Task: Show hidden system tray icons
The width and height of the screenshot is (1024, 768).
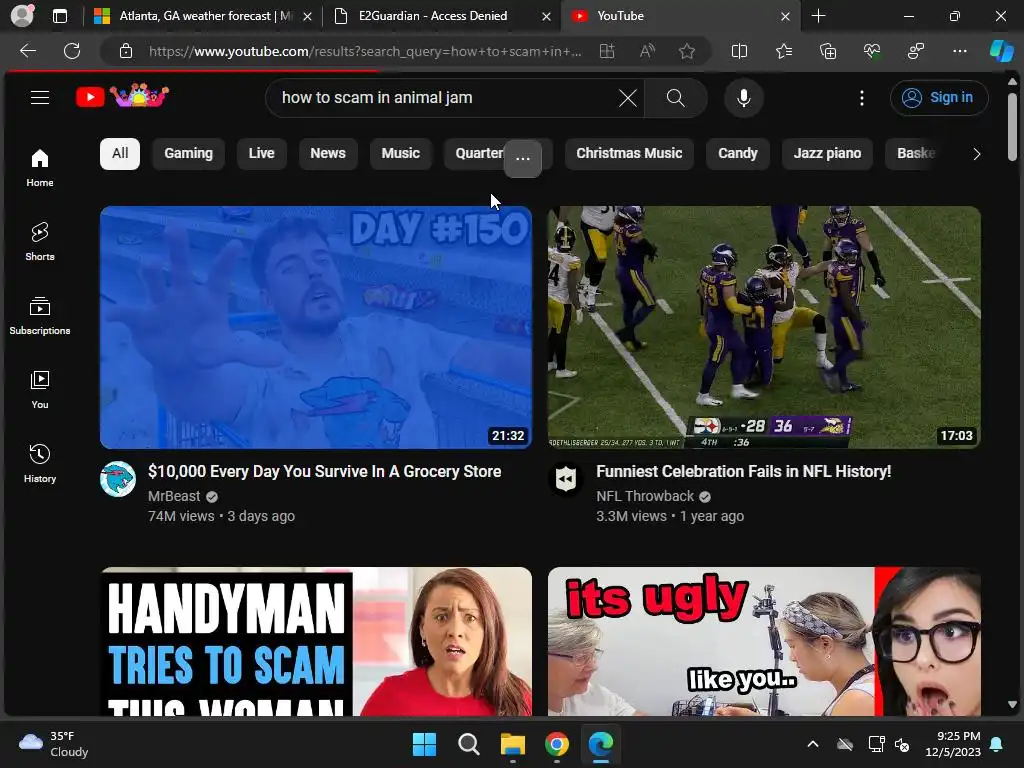Action: point(812,744)
